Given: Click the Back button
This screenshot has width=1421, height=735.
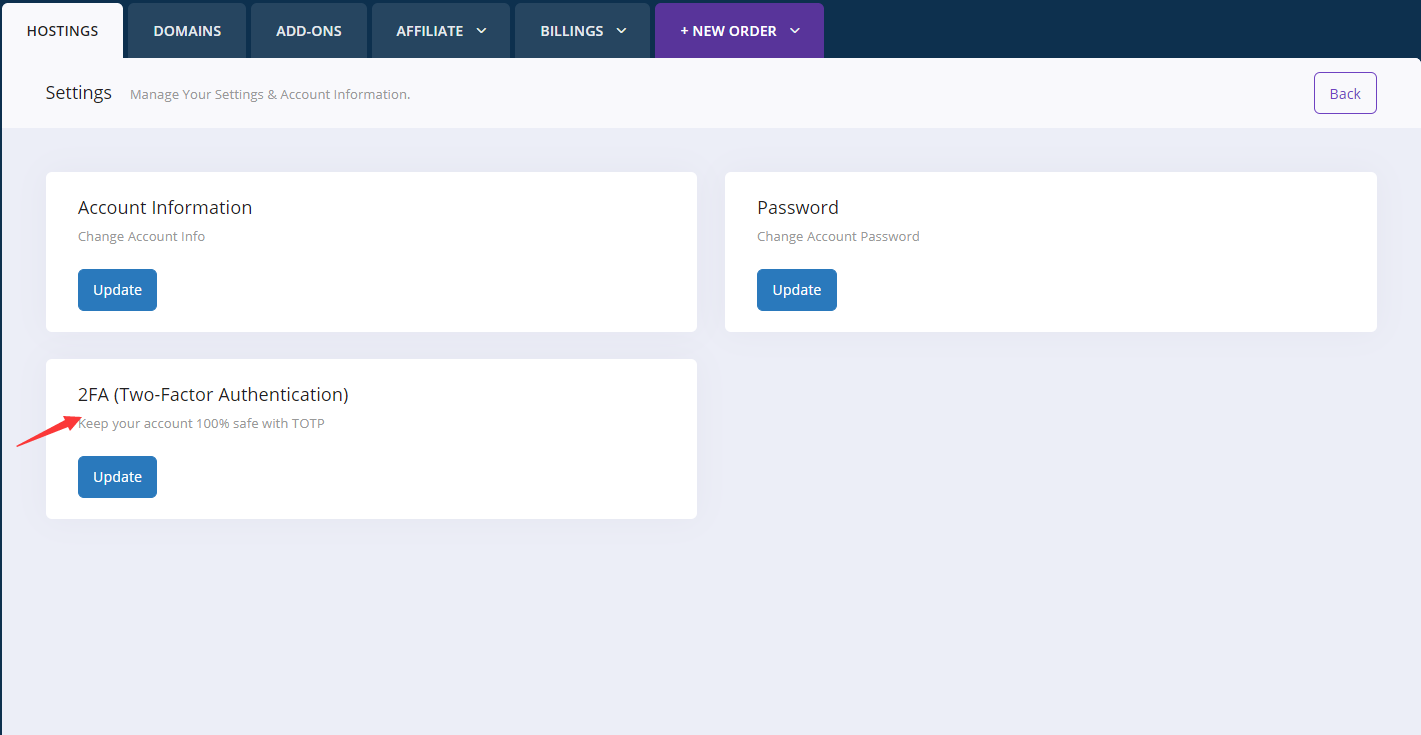Looking at the screenshot, I should click(x=1344, y=93).
